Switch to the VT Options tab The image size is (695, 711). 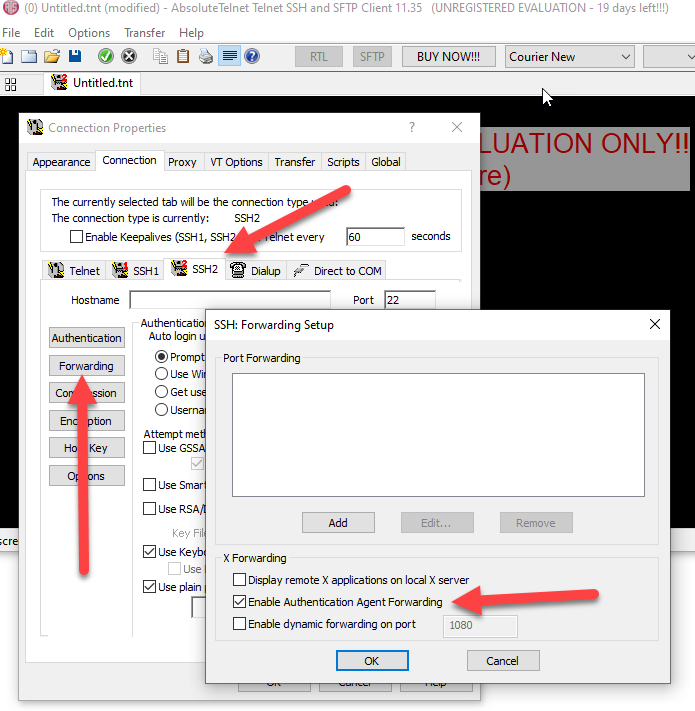(235, 162)
